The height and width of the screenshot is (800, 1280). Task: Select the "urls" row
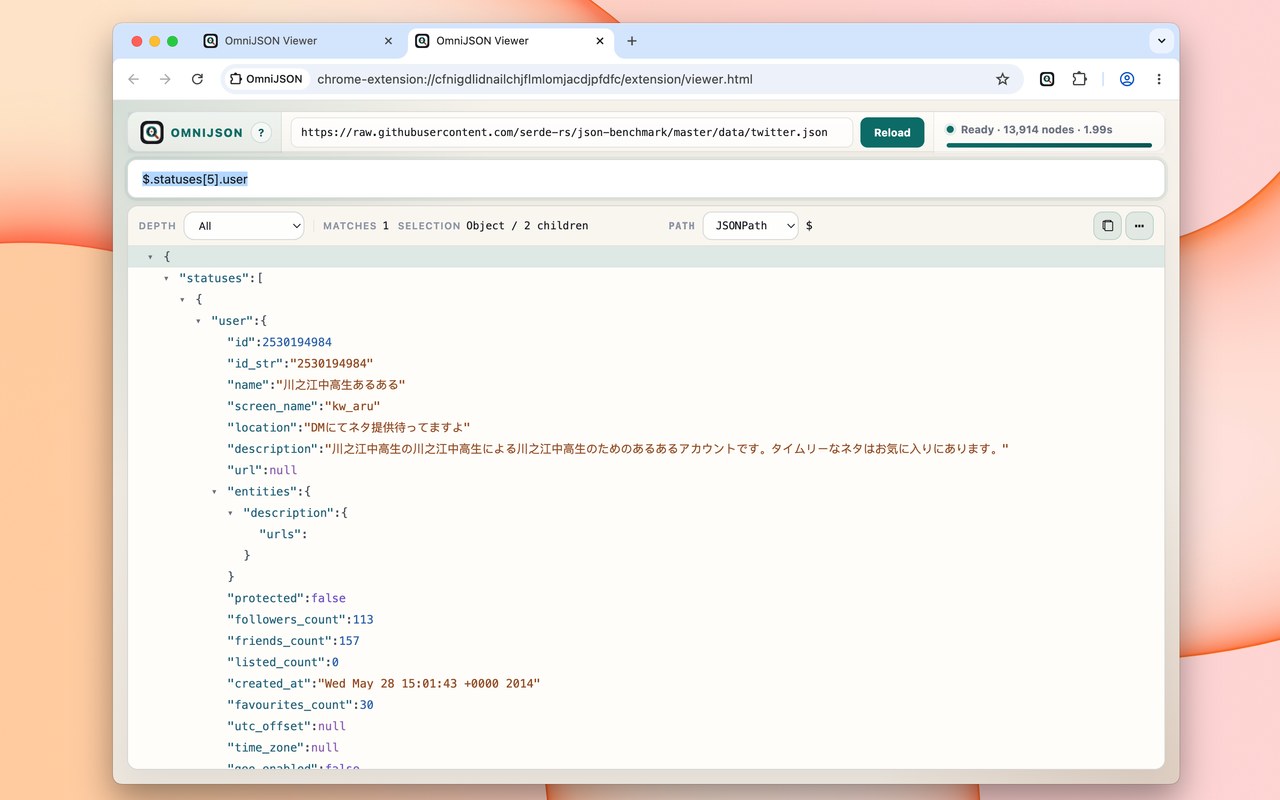646,534
